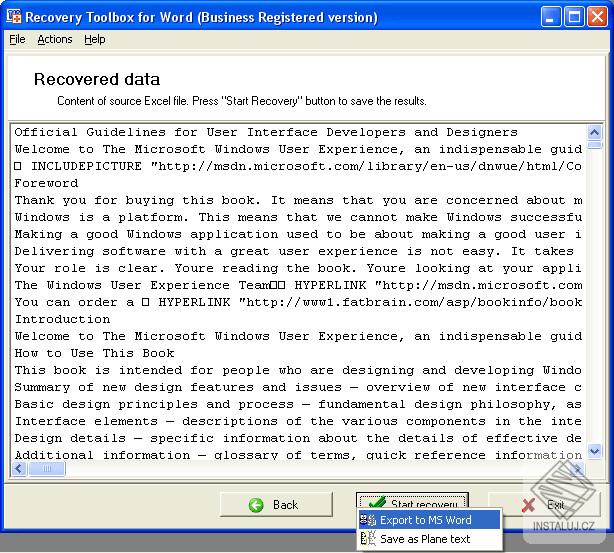Click the line starting 'Additional information'

coord(298,455)
